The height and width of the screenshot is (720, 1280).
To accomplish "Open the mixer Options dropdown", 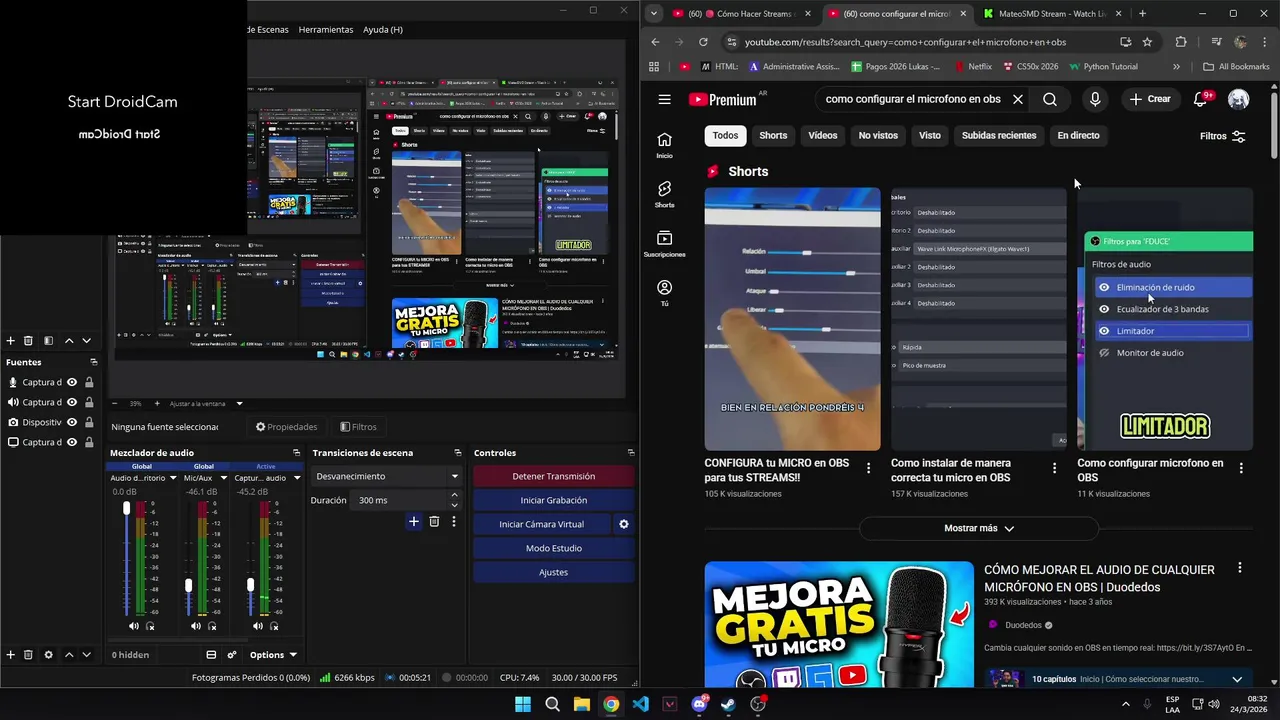I will point(273,655).
